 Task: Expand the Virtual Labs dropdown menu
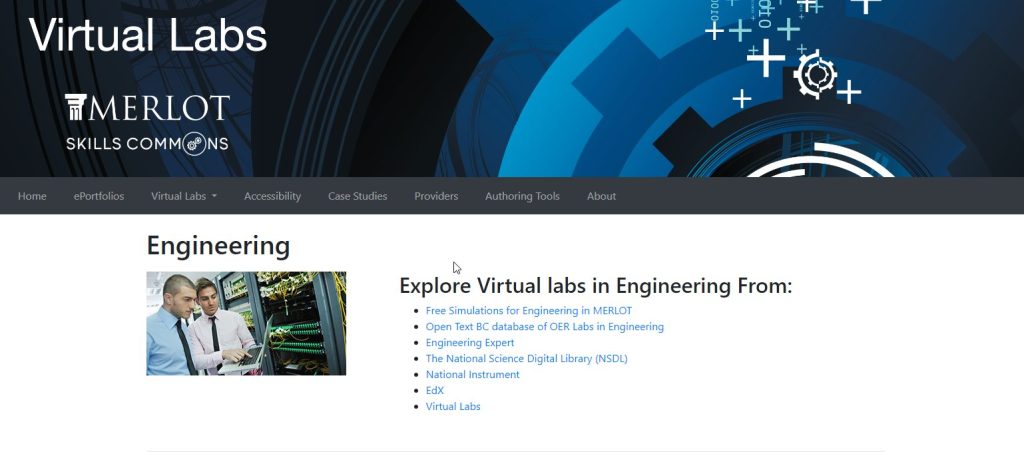click(x=184, y=196)
